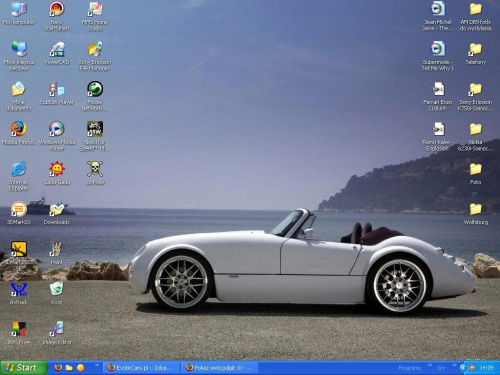The width and height of the screenshot is (500, 375).
Task: Click the Start button
Action: click(x=23, y=368)
